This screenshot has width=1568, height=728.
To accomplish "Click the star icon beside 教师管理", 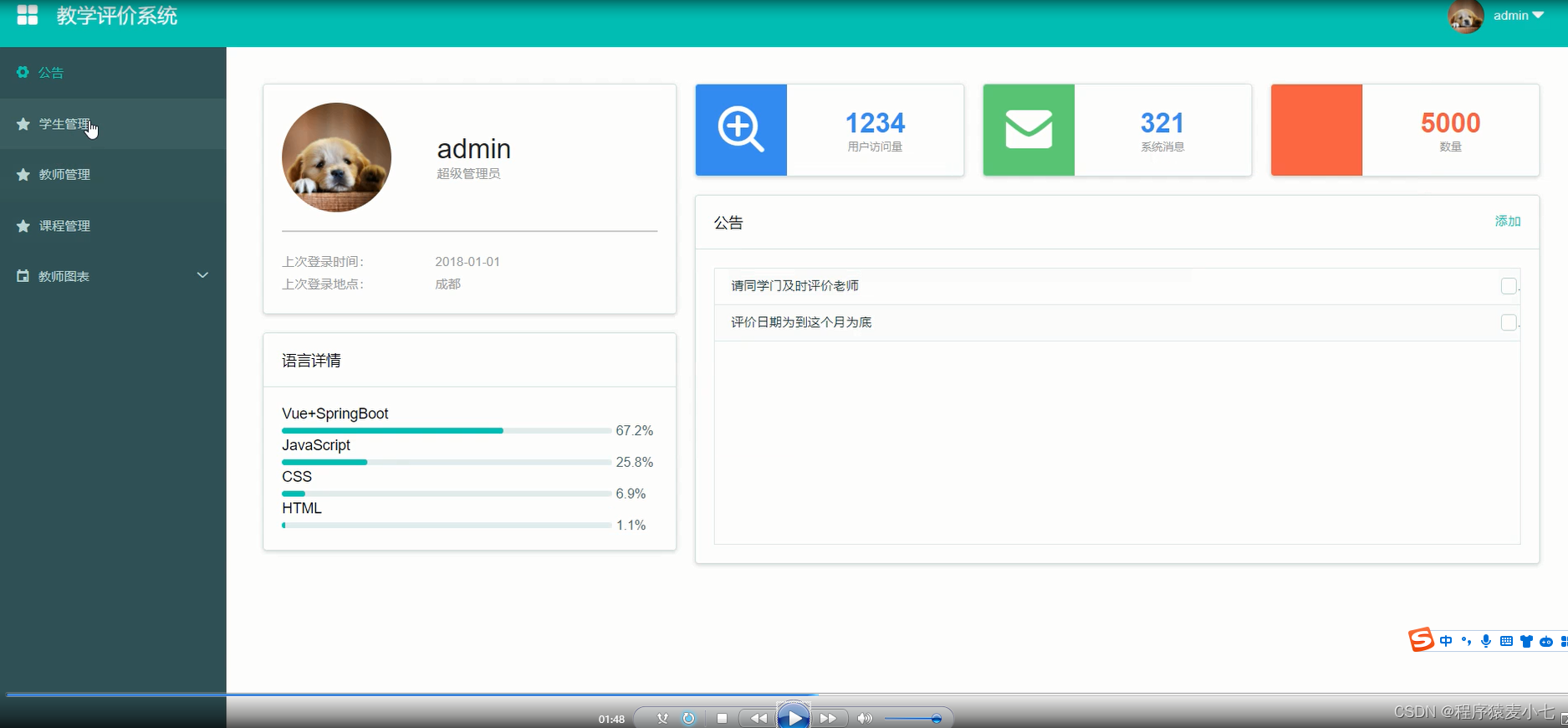I will pyautogui.click(x=23, y=174).
